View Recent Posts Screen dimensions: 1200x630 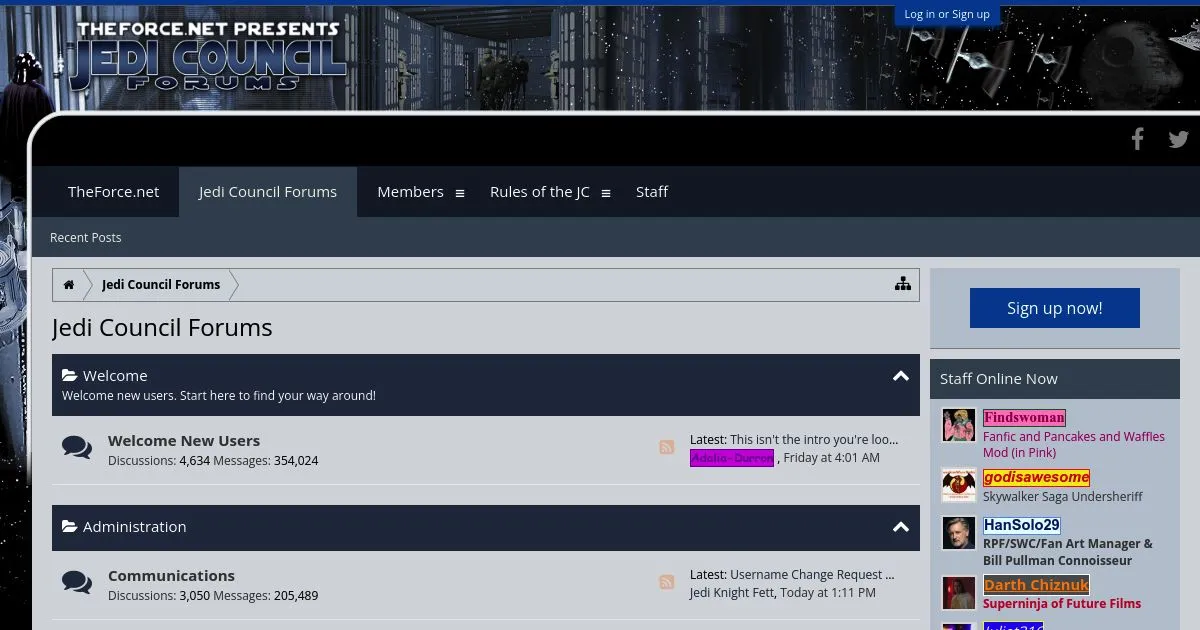pyautogui.click(x=86, y=238)
